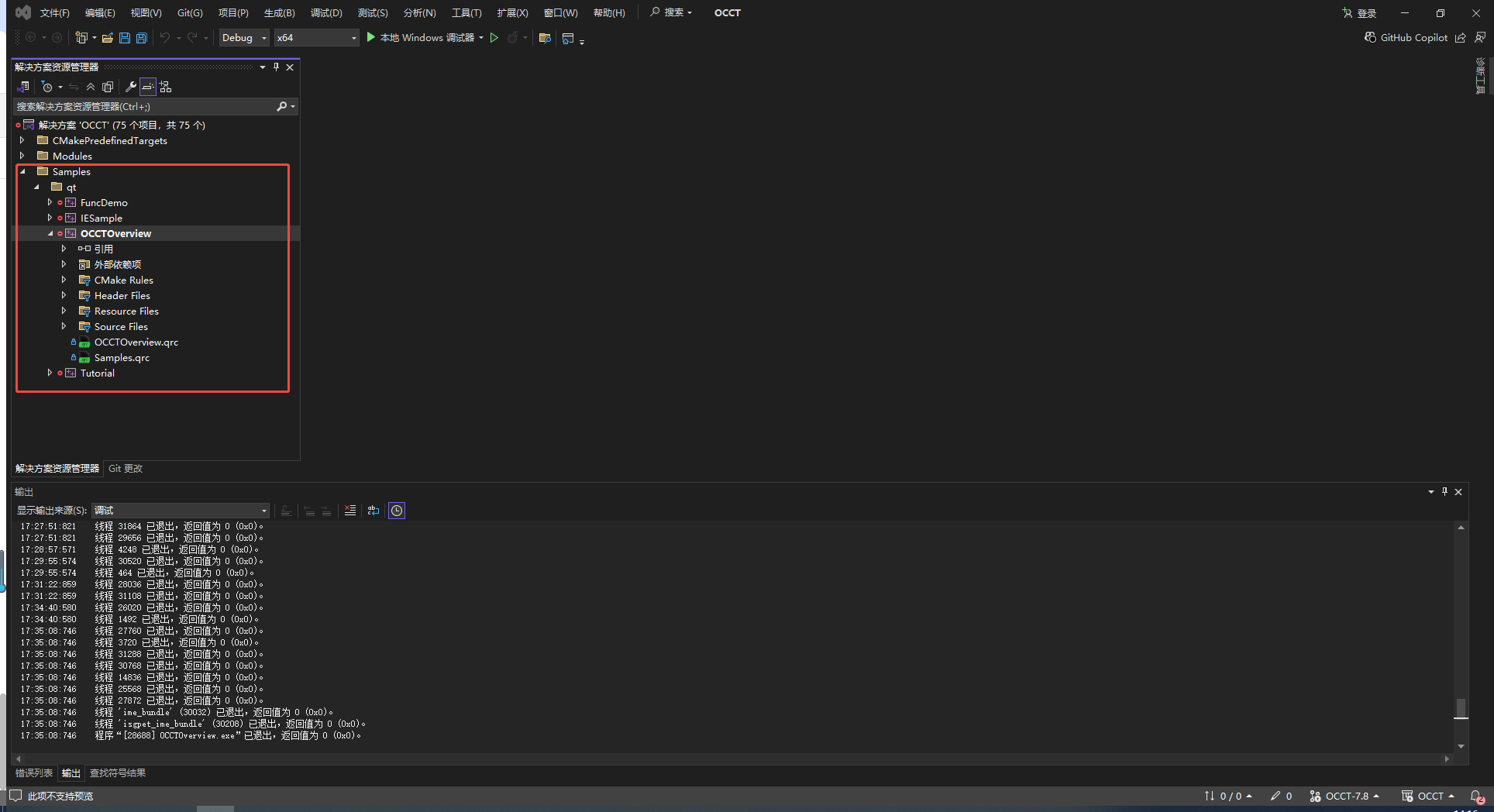Click the OCCT repository button in status bar

coord(1428,796)
